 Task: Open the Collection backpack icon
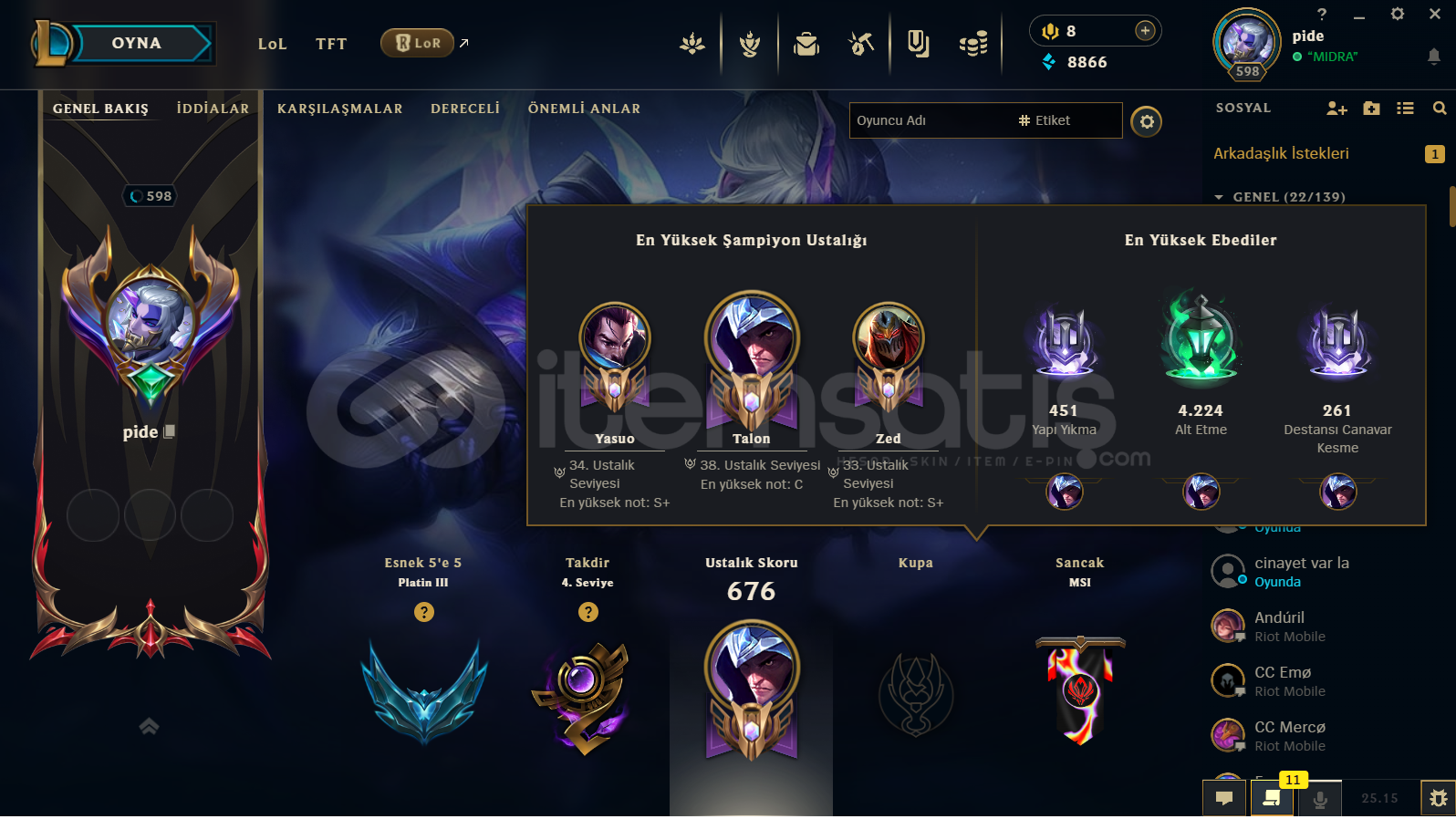806,43
